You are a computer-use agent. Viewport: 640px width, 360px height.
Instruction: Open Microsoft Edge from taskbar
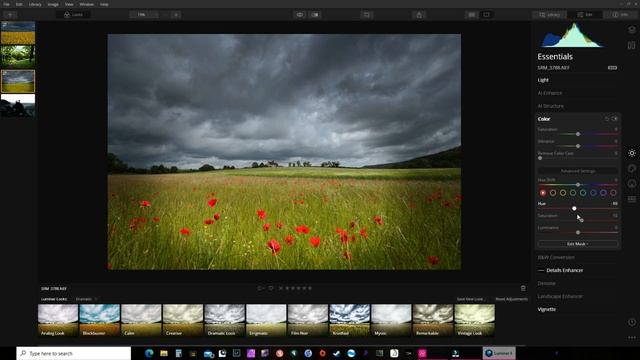pos(149,353)
